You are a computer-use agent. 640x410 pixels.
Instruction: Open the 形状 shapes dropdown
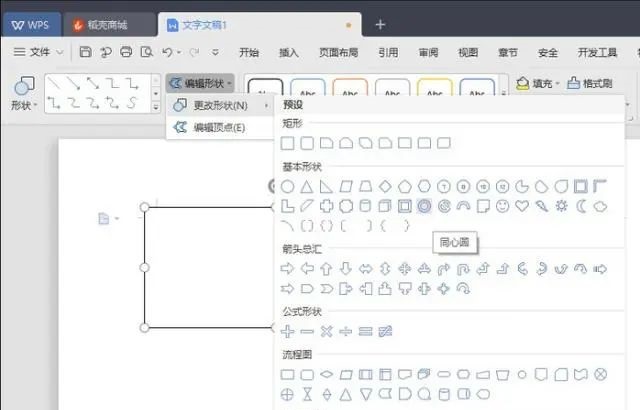pyautogui.click(x=24, y=93)
